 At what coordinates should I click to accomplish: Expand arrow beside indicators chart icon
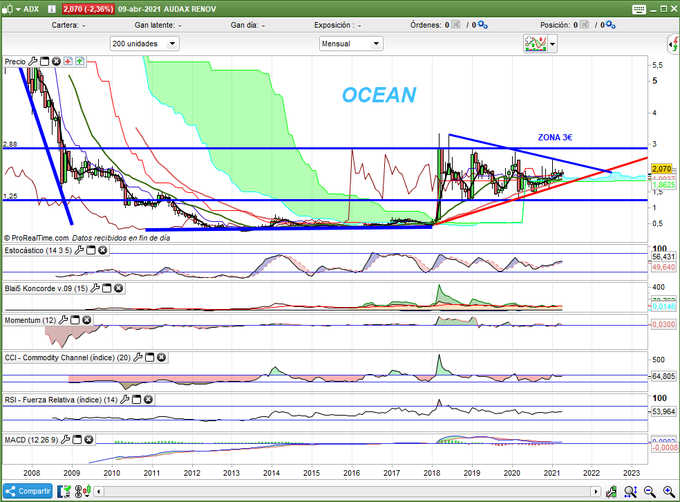[552, 44]
